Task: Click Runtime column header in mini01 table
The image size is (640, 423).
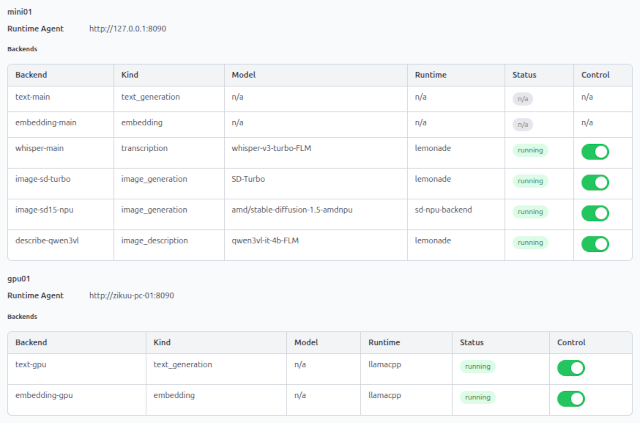Action: (x=431, y=75)
